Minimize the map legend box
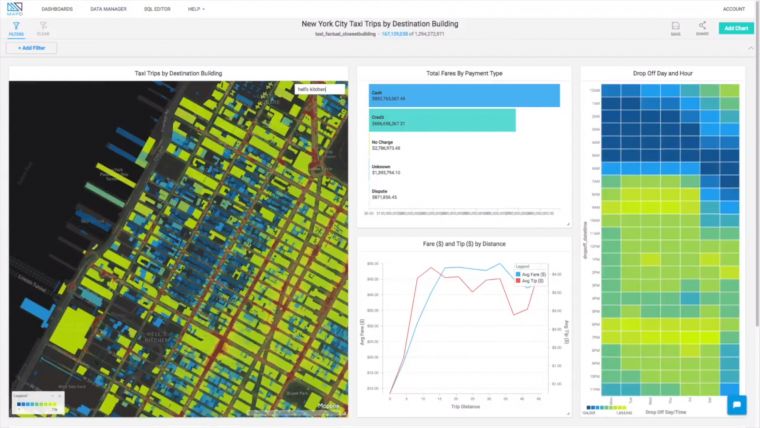This screenshot has width=760, height=428. (53, 396)
